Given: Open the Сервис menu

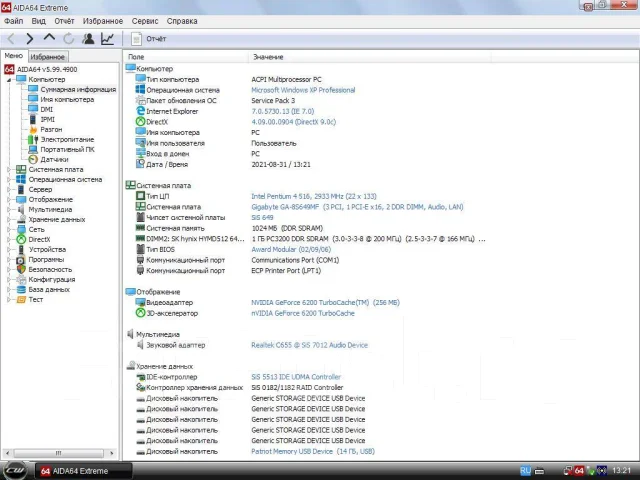Looking at the screenshot, I should (145, 21).
